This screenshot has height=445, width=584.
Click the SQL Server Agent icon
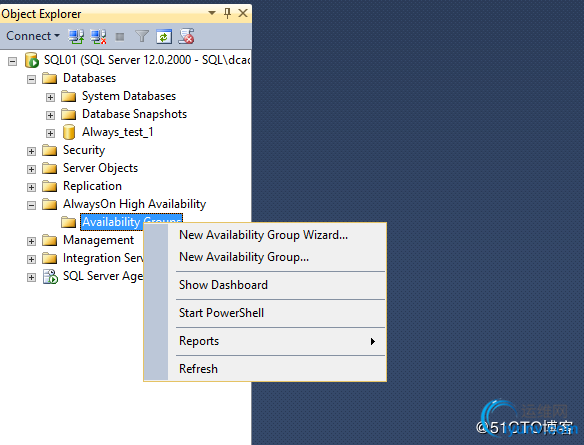coord(50,276)
